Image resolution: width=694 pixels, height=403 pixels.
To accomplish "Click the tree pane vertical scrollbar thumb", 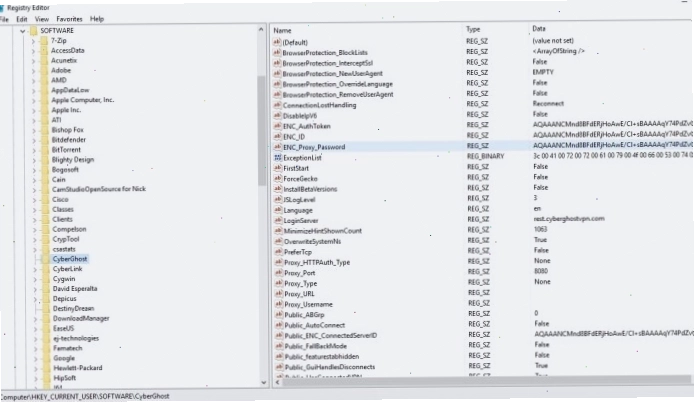I will [x=262, y=131].
